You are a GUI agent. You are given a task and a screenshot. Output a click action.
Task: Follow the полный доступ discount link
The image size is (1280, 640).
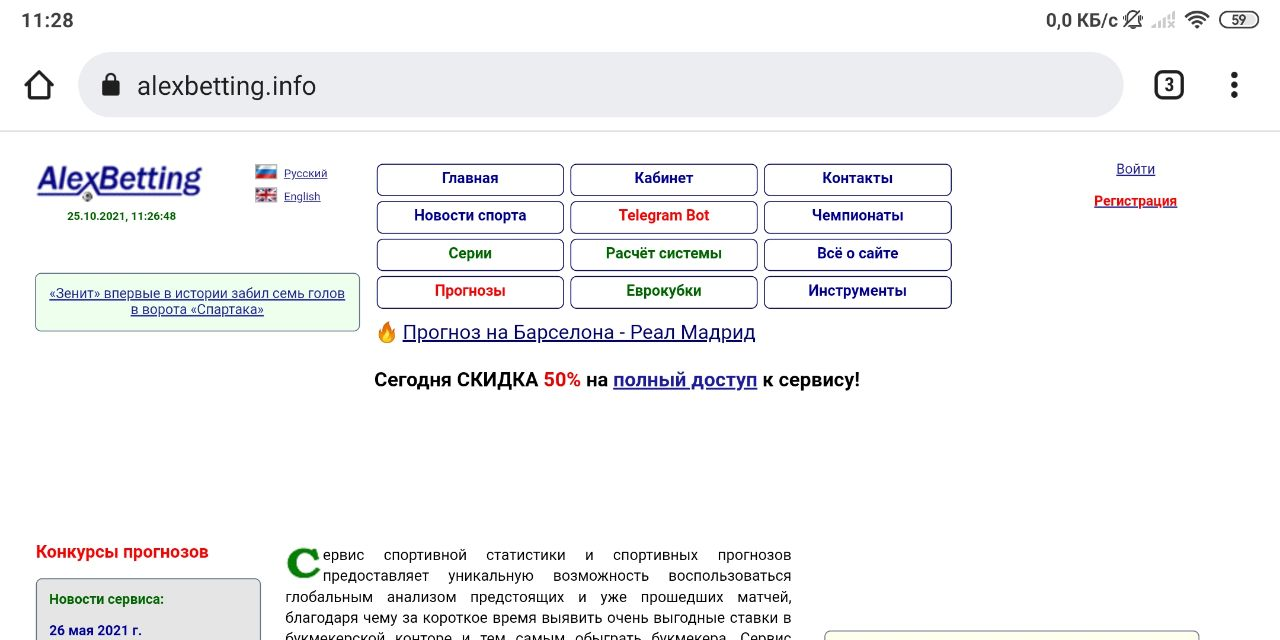pos(685,380)
